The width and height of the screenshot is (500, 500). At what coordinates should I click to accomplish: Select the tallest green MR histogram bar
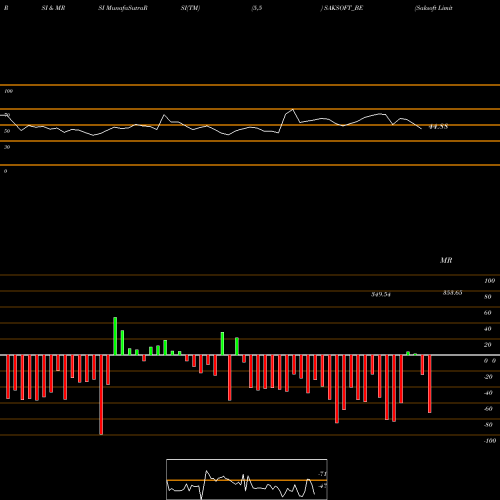click(x=115, y=336)
